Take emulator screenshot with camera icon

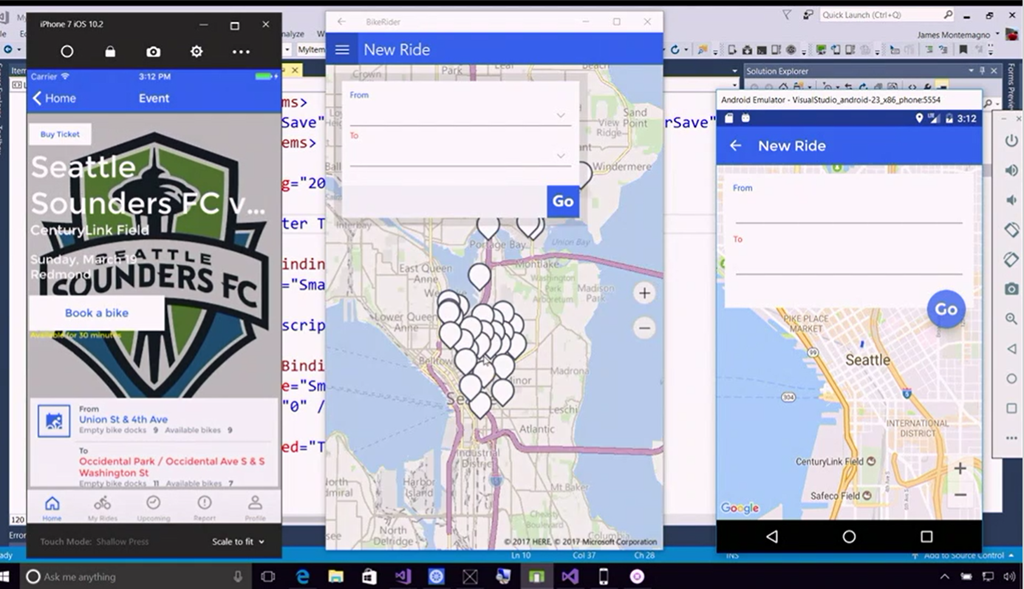tap(1012, 289)
